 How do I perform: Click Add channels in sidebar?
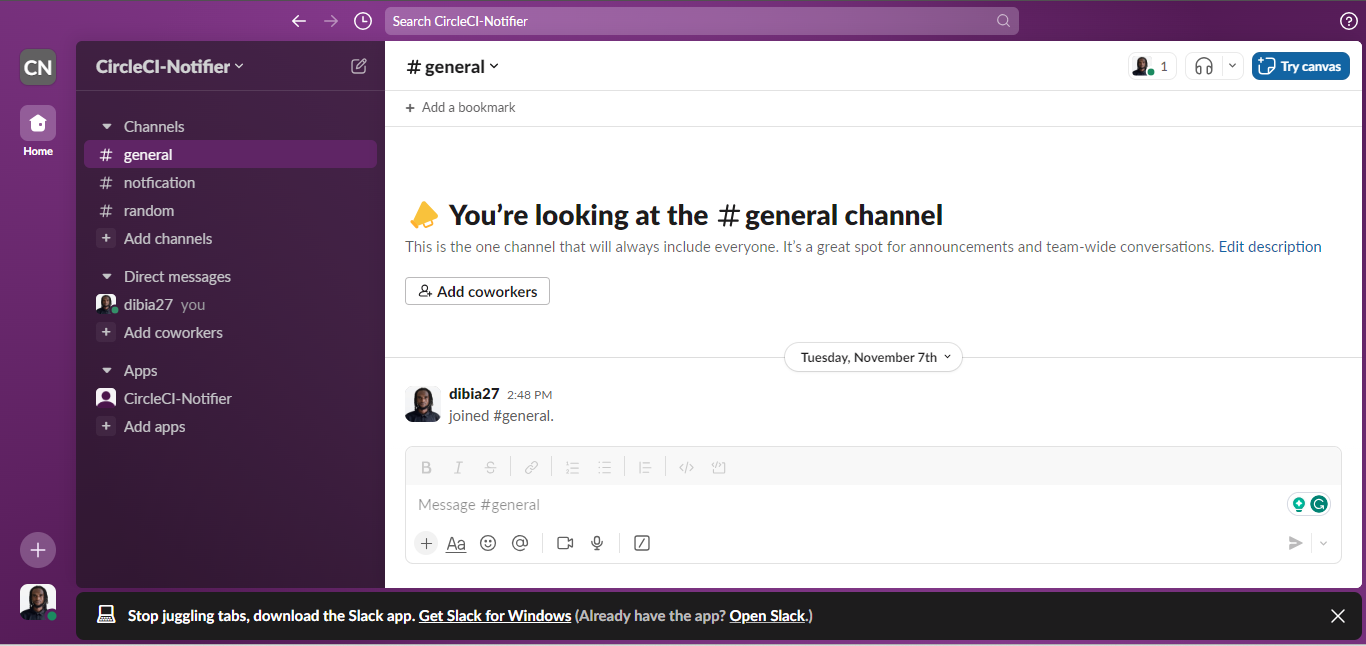click(x=230, y=239)
